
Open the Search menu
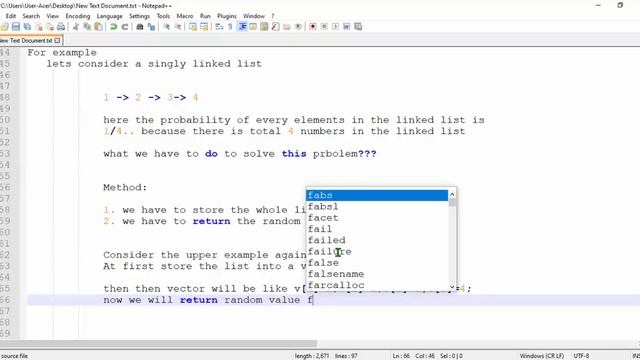(31, 16)
